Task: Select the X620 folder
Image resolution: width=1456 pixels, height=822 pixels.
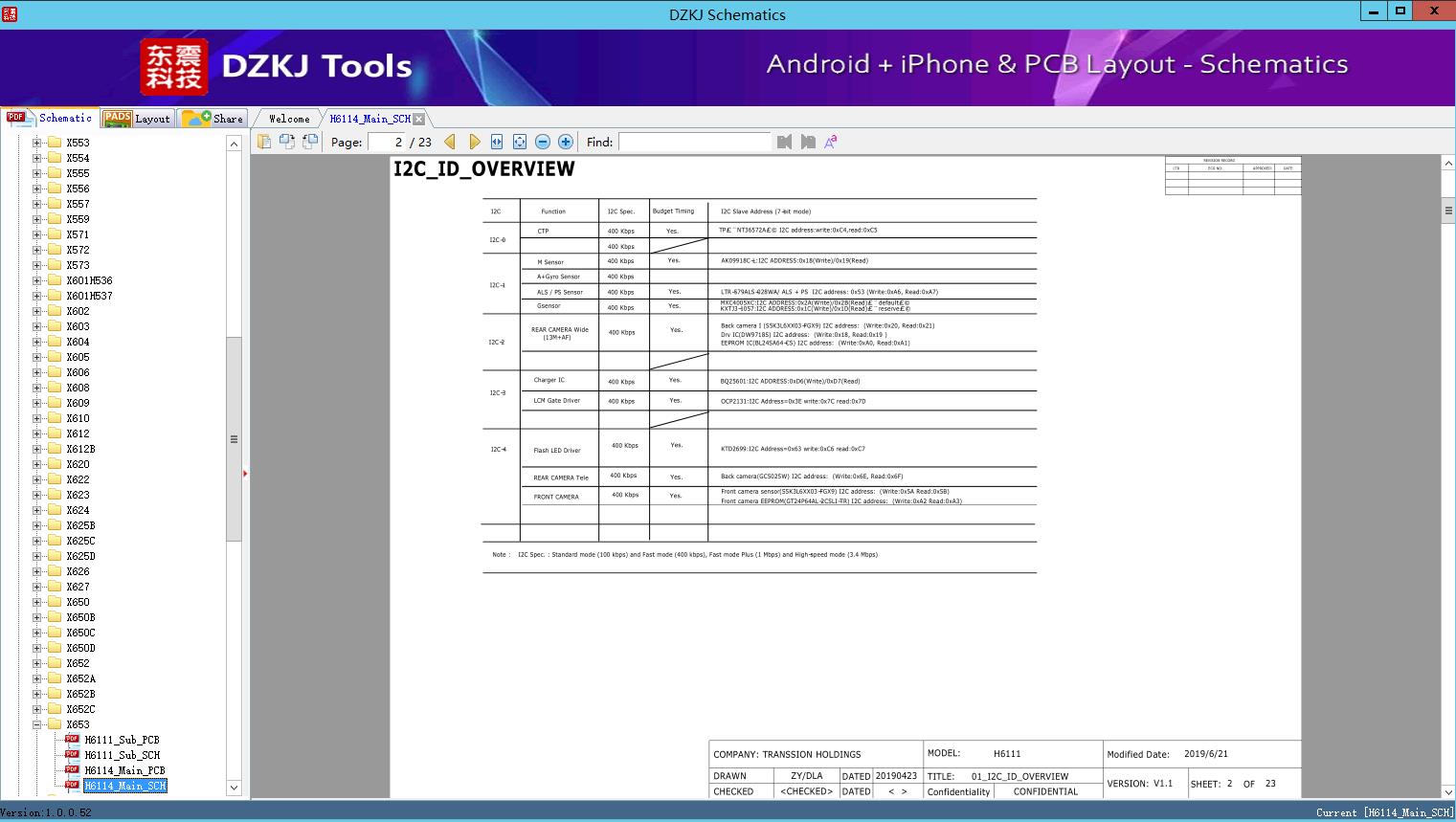Action: point(78,464)
